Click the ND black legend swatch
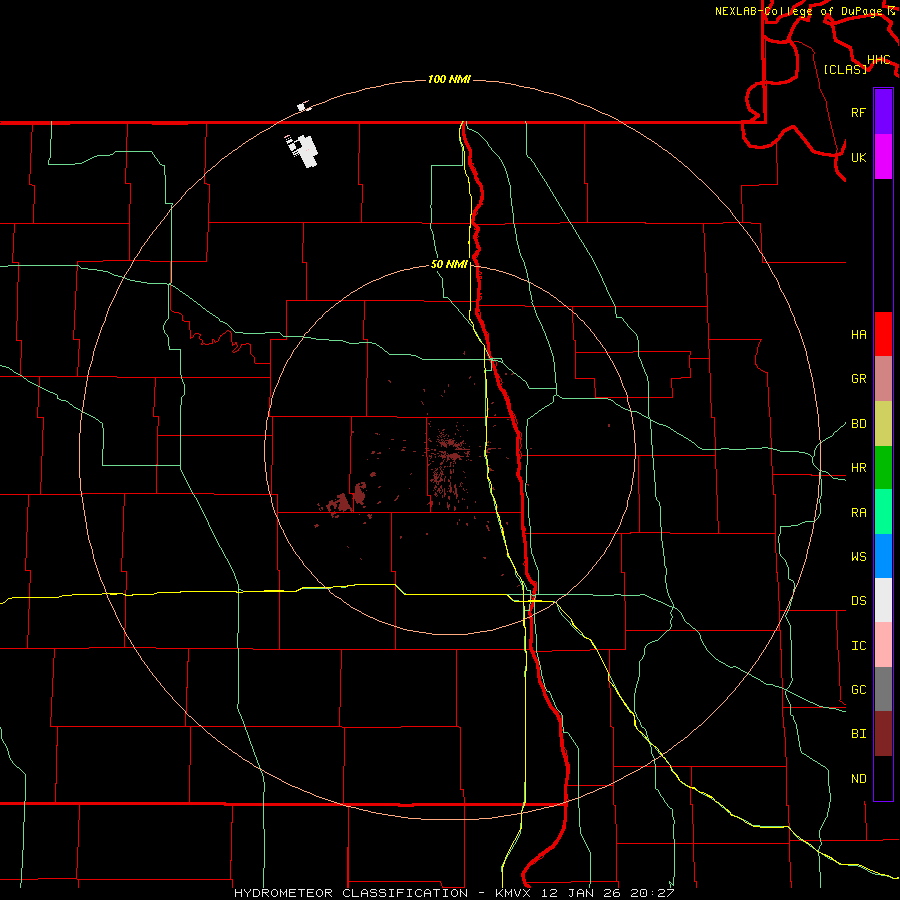This screenshot has width=900, height=900. pos(883,778)
